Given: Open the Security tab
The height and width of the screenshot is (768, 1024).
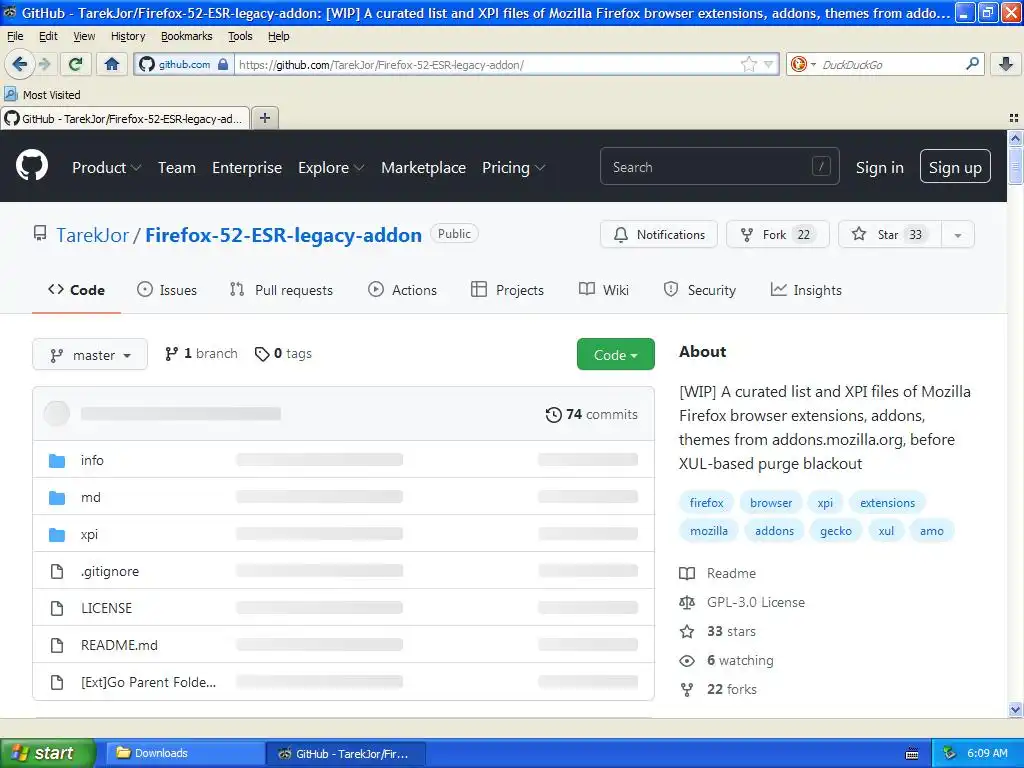Looking at the screenshot, I should 700,290.
